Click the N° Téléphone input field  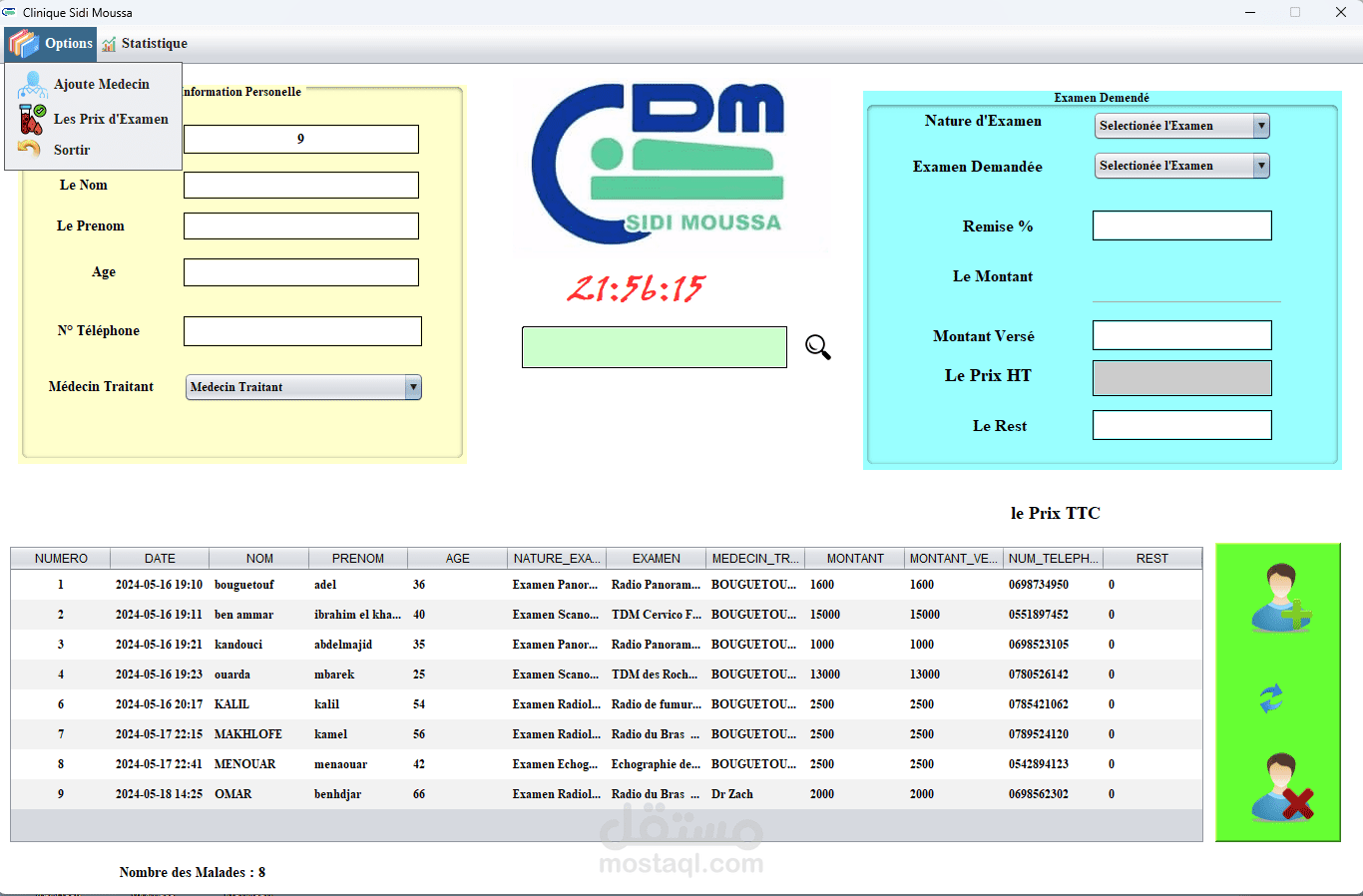pyautogui.click(x=302, y=331)
